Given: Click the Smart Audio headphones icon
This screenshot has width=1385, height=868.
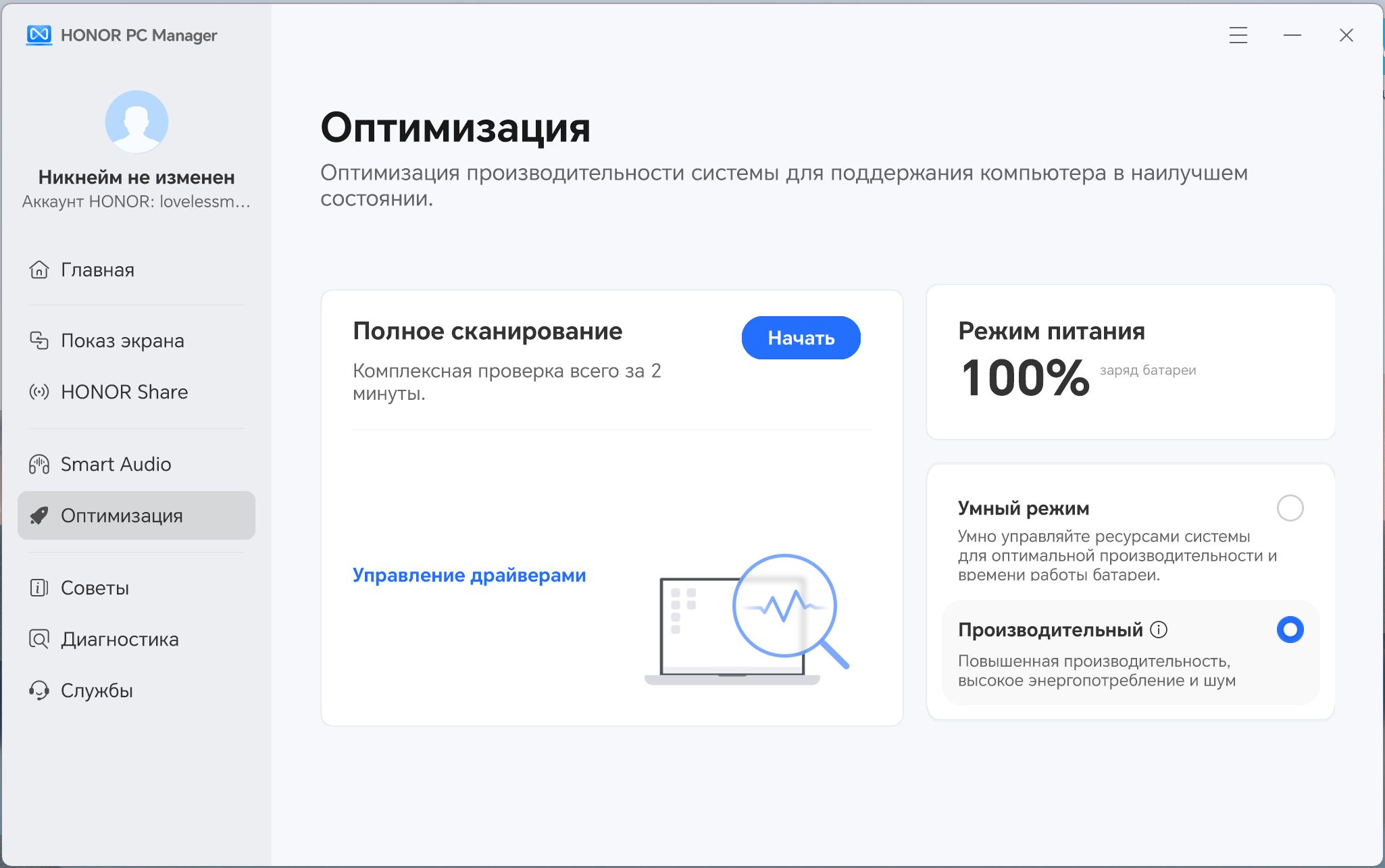Looking at the screenshot, I should (x=39, y=464).
